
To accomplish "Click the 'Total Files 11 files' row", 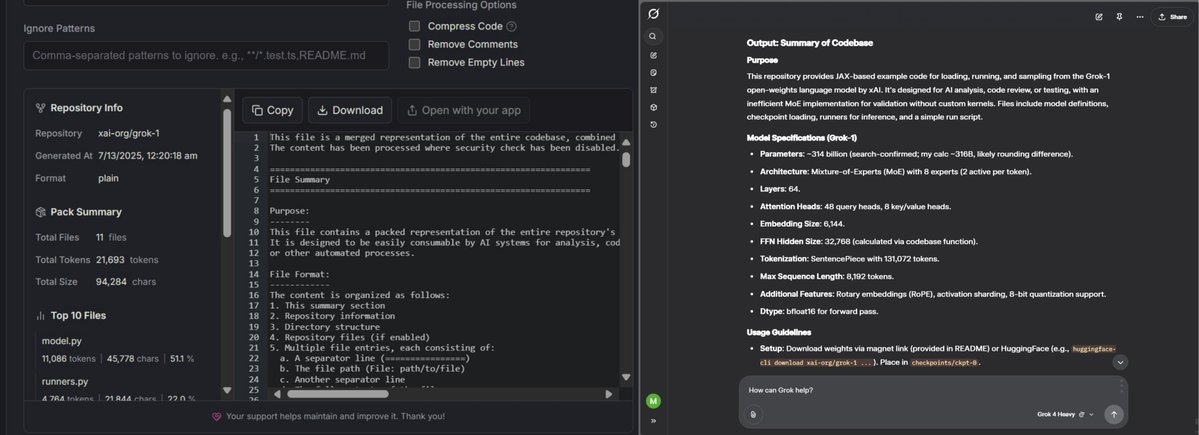I will (81, 238).
